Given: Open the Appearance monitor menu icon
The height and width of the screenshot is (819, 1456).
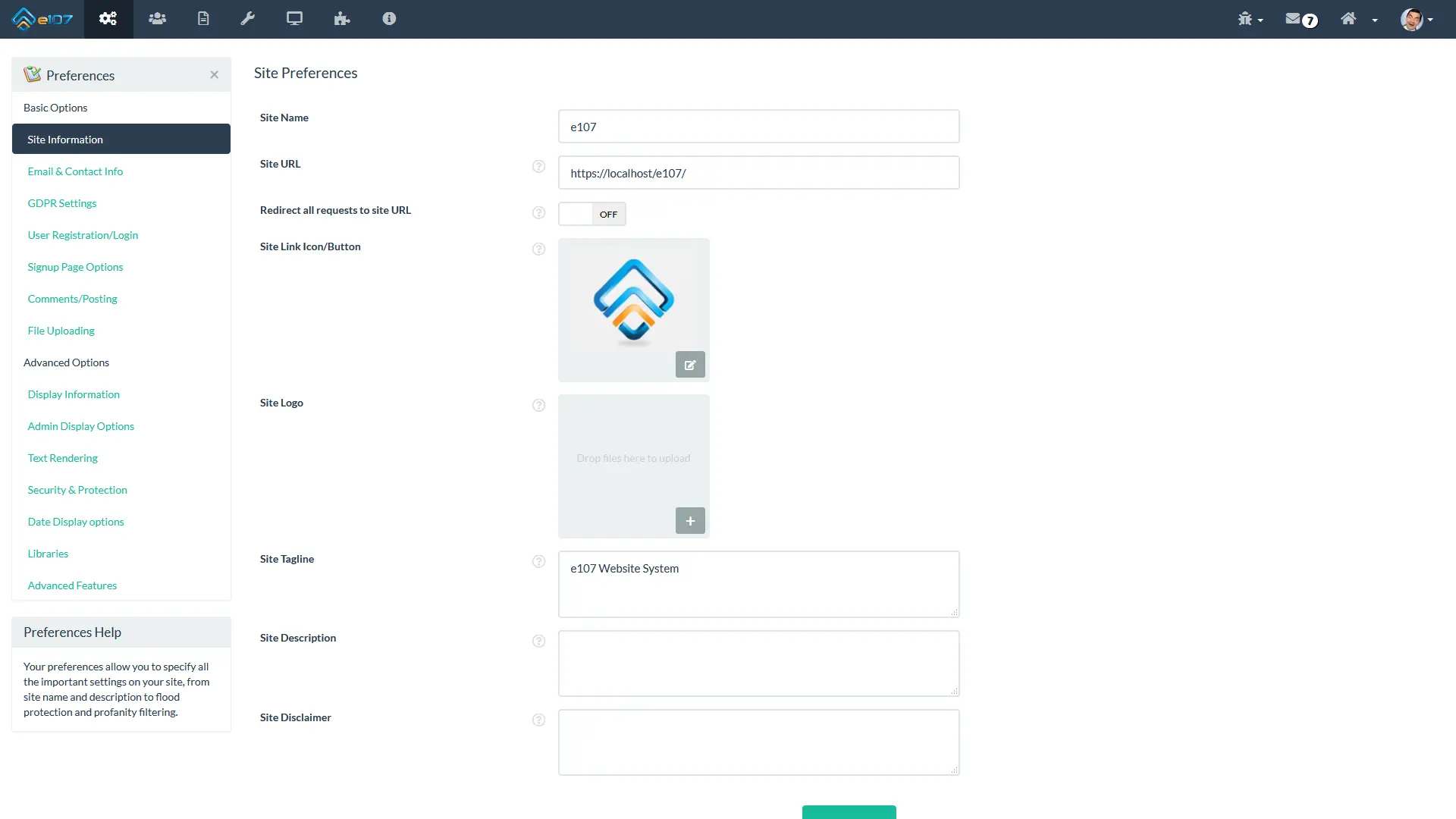Looking at the screenshot, I should (x=294, y=18).
